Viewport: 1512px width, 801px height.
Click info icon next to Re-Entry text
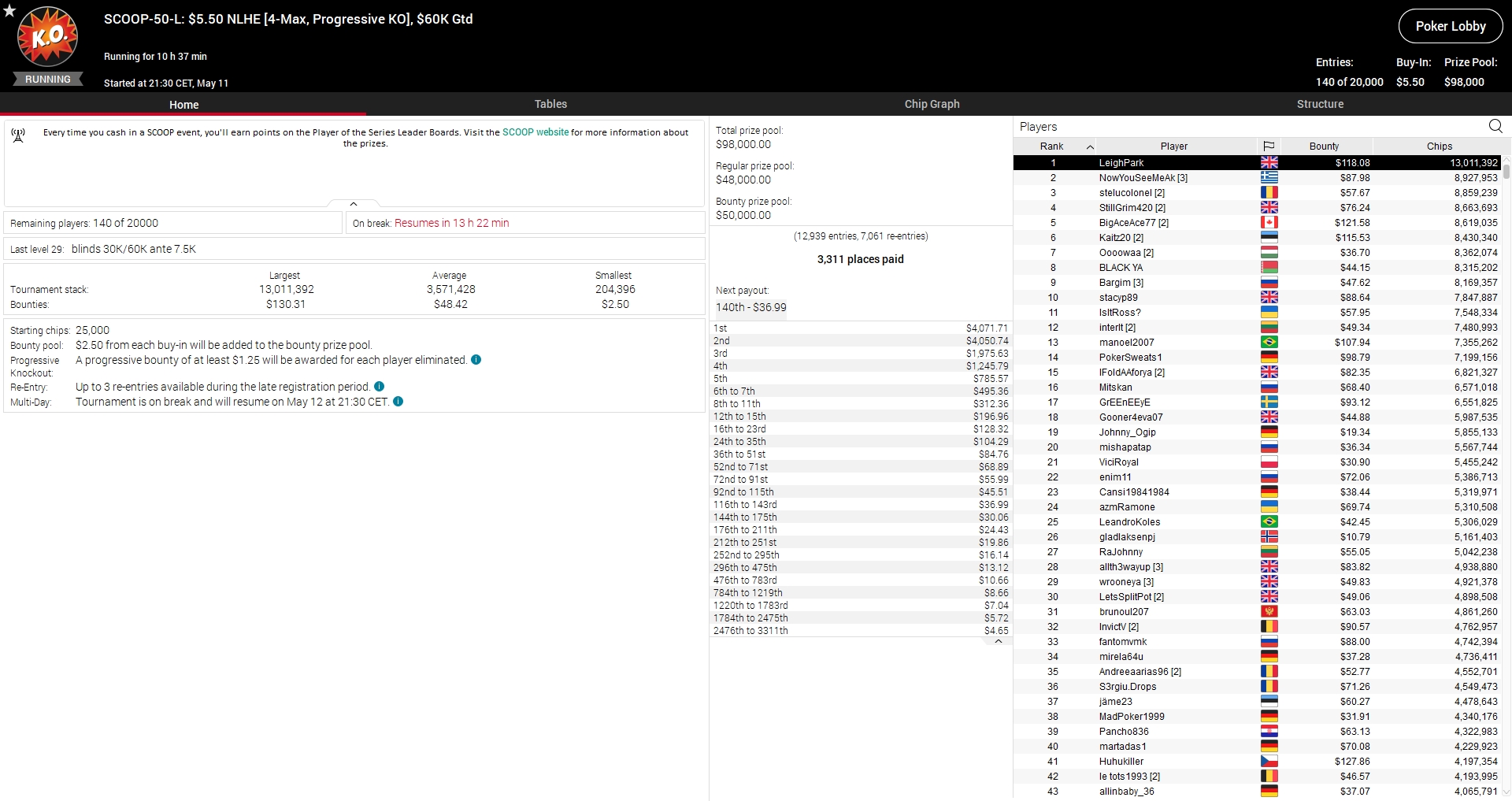[x=379, y=387]
